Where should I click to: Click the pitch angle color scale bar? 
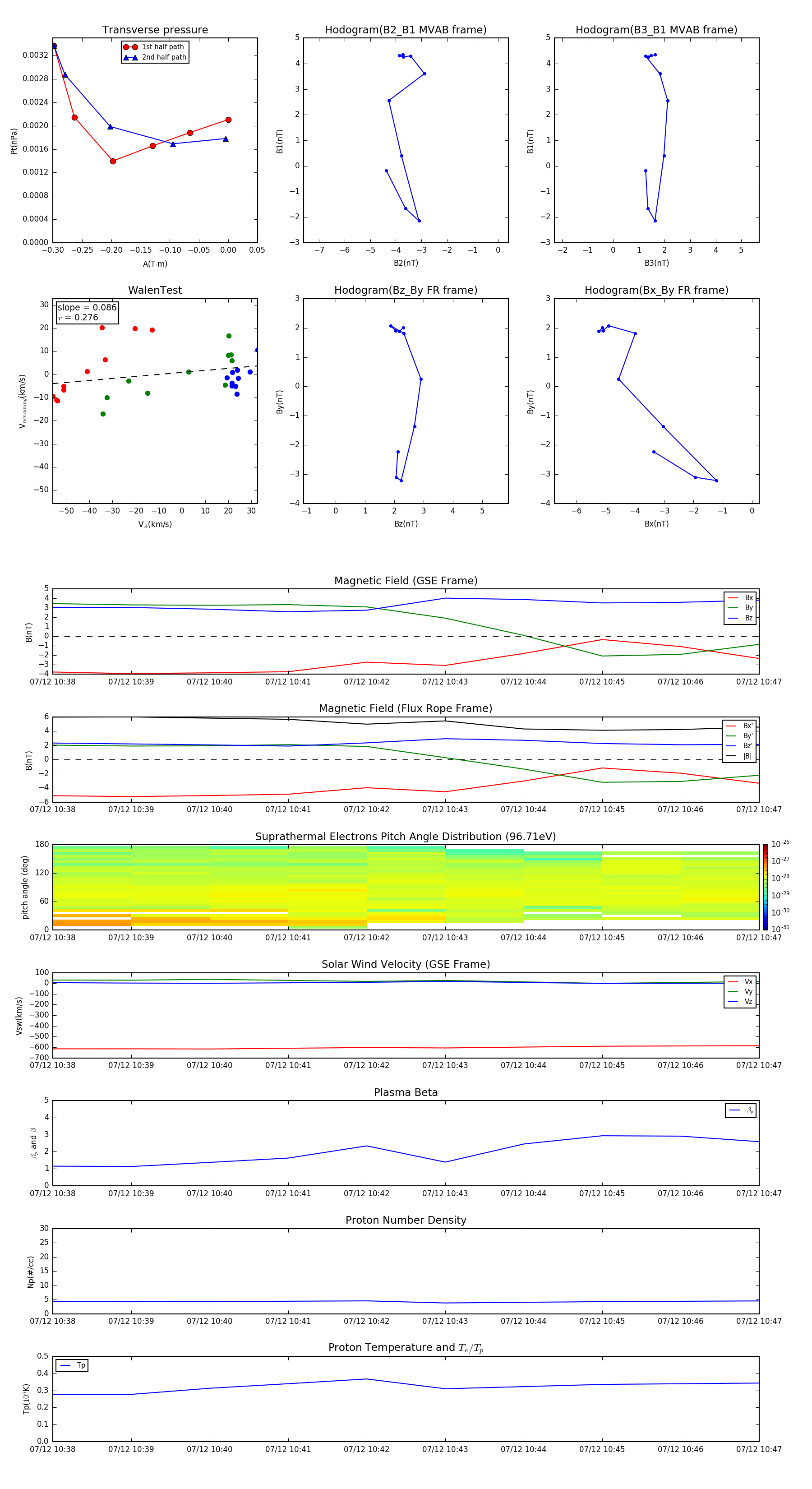point(765,887)
